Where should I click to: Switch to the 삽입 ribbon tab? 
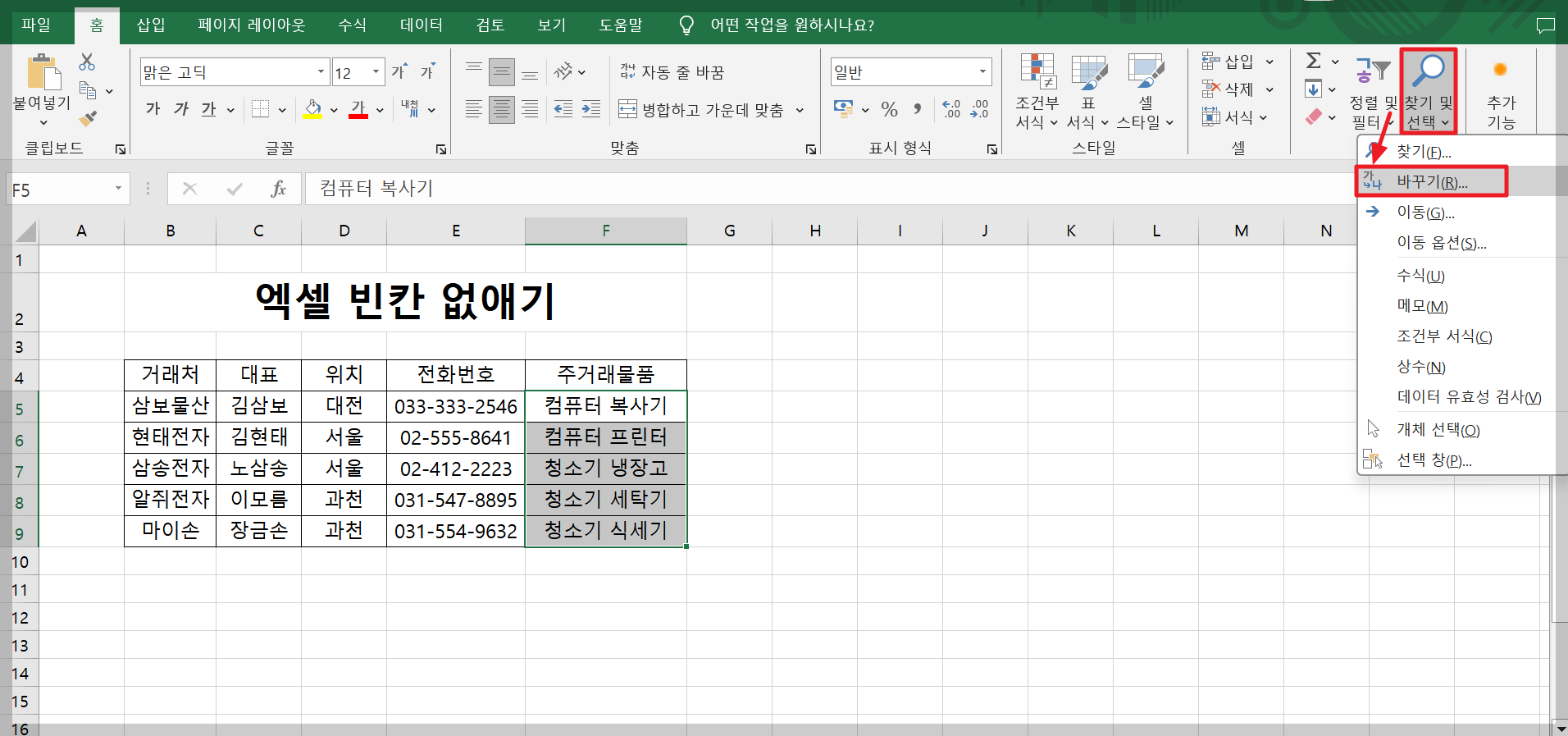tap(151, 25)
